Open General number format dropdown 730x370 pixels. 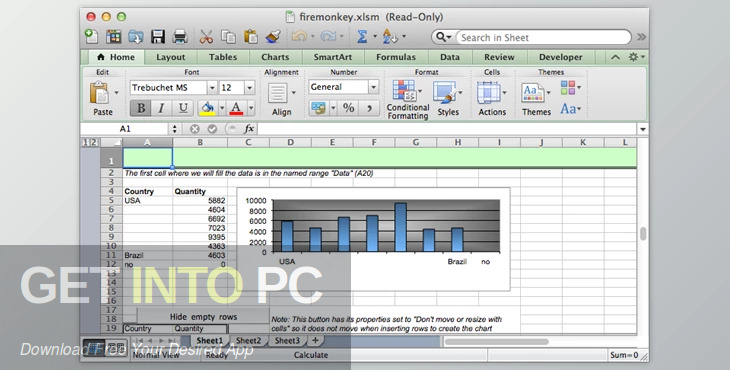pos(373,87)
